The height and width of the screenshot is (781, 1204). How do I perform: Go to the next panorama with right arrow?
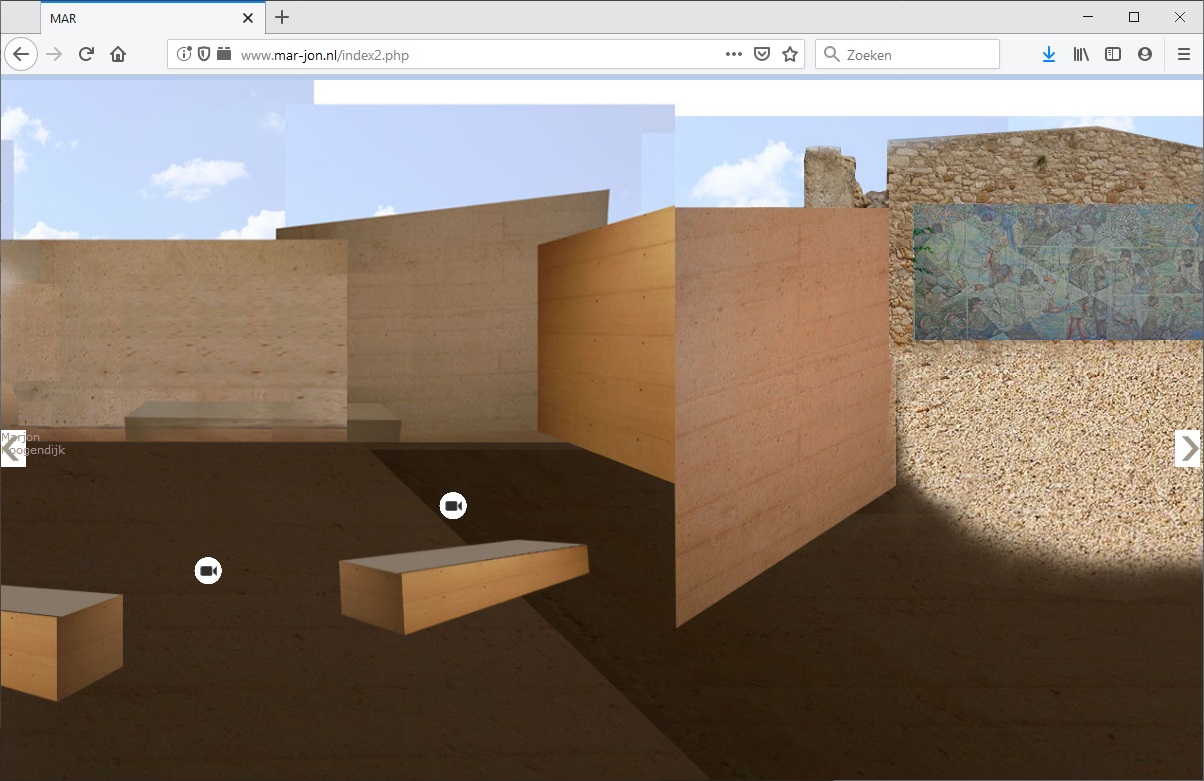click(x=1187, y=448)
